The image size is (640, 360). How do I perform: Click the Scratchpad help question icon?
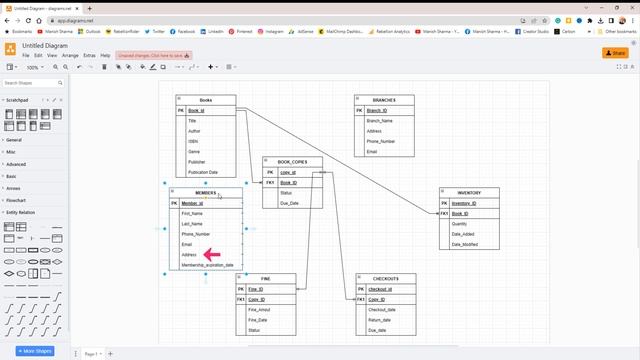pos(42,100)
